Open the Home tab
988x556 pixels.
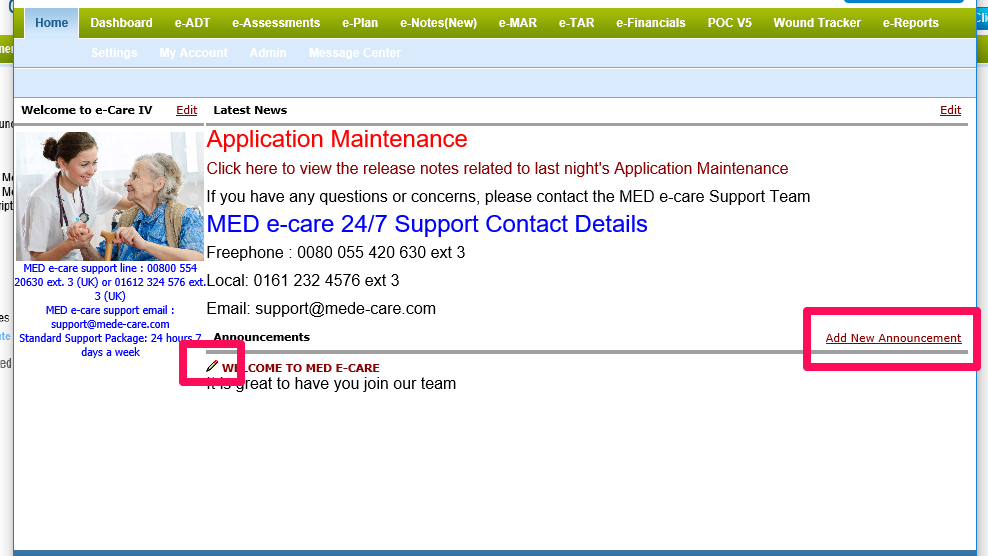[x=51, y=23]
